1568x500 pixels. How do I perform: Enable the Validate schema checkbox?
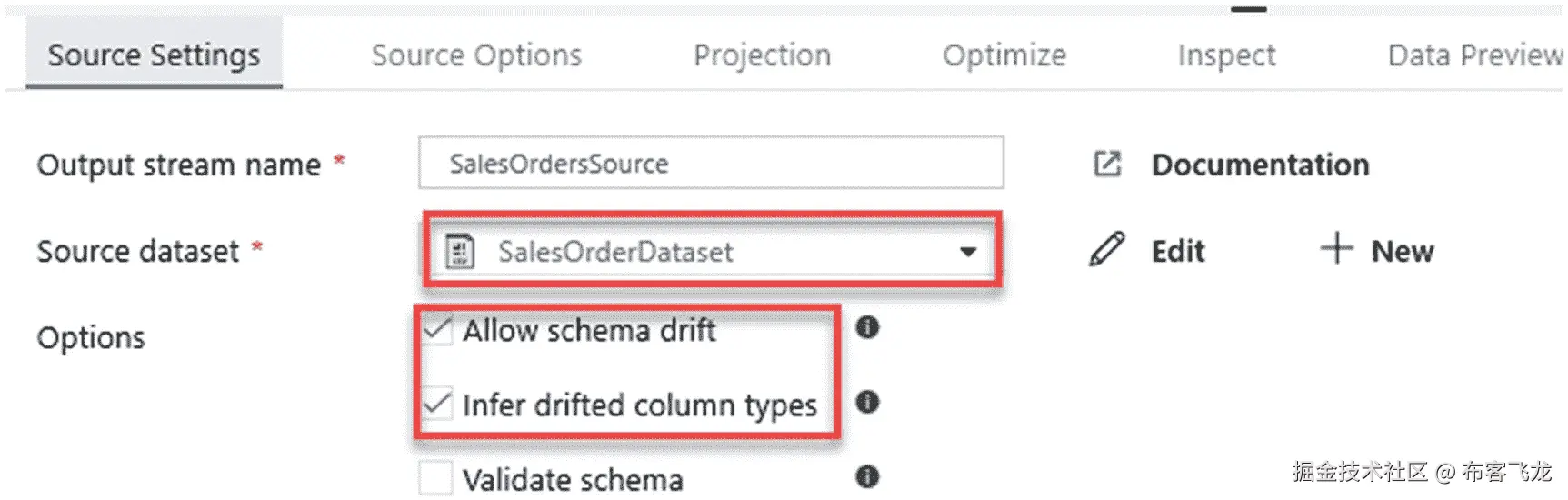click(436, 478)
